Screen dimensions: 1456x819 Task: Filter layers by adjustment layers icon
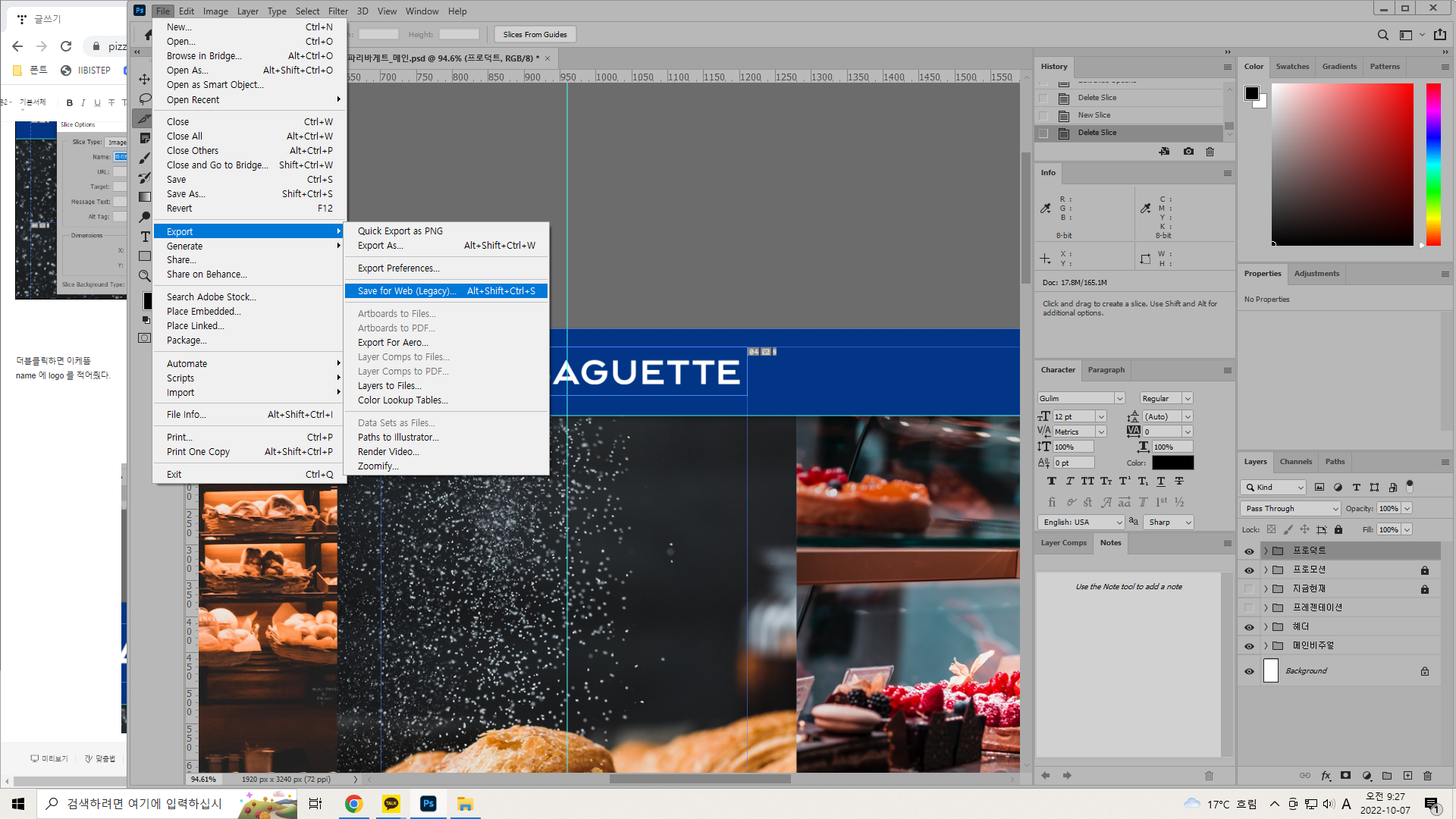pos(1338,487)
